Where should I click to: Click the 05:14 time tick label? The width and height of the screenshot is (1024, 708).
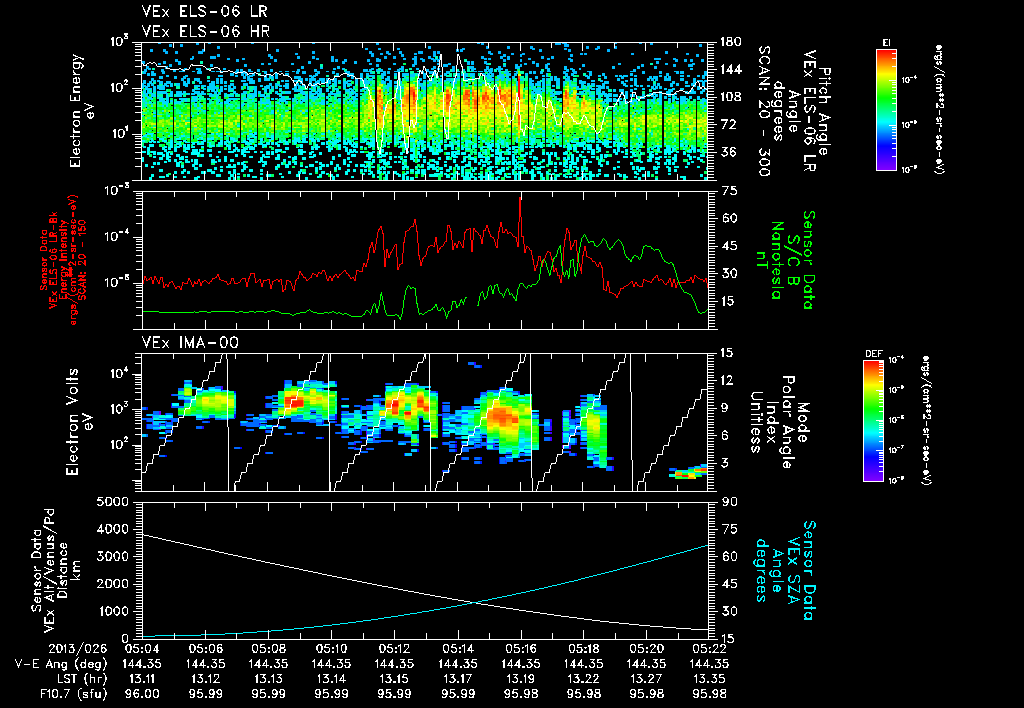(x=458, y=649)
